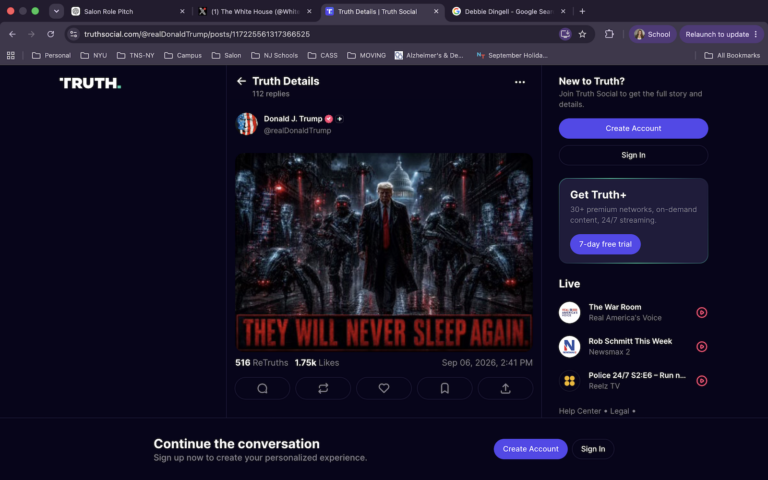Open the Legal link
Screen dimensions: 768x480
point(619,411)
